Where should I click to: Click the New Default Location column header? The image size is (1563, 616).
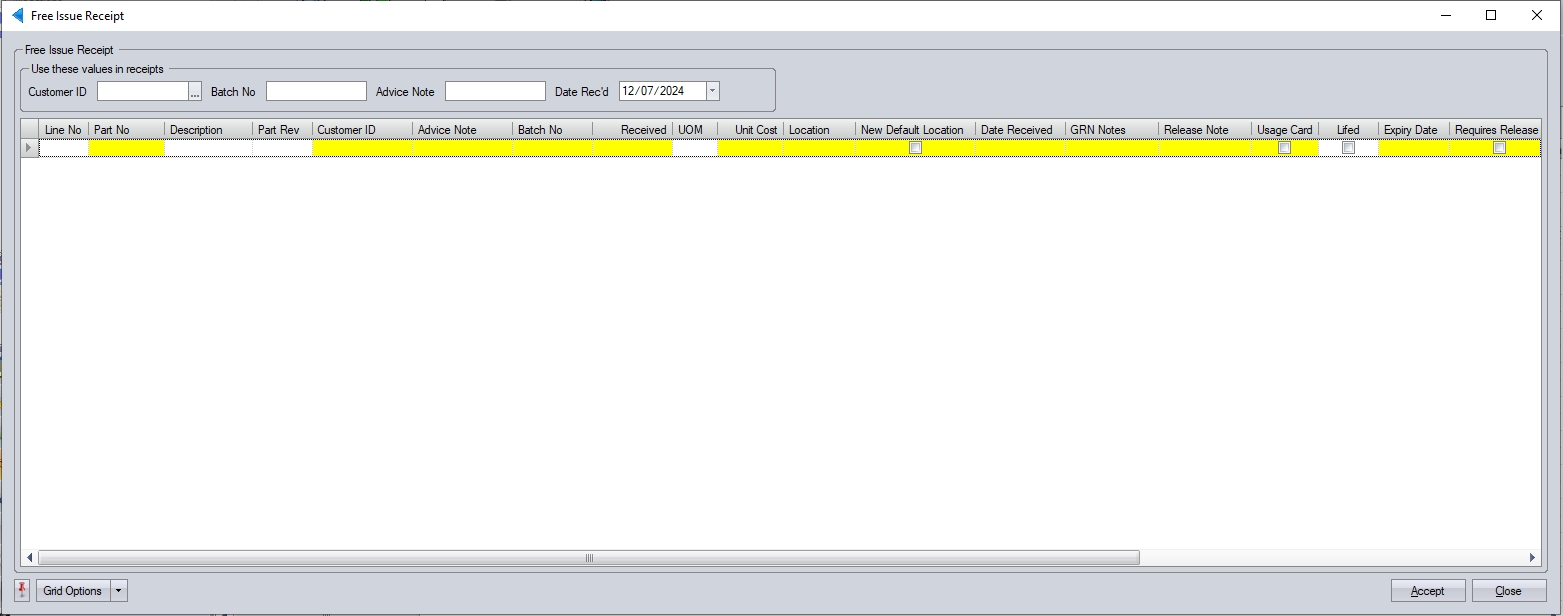click(915, 130)
